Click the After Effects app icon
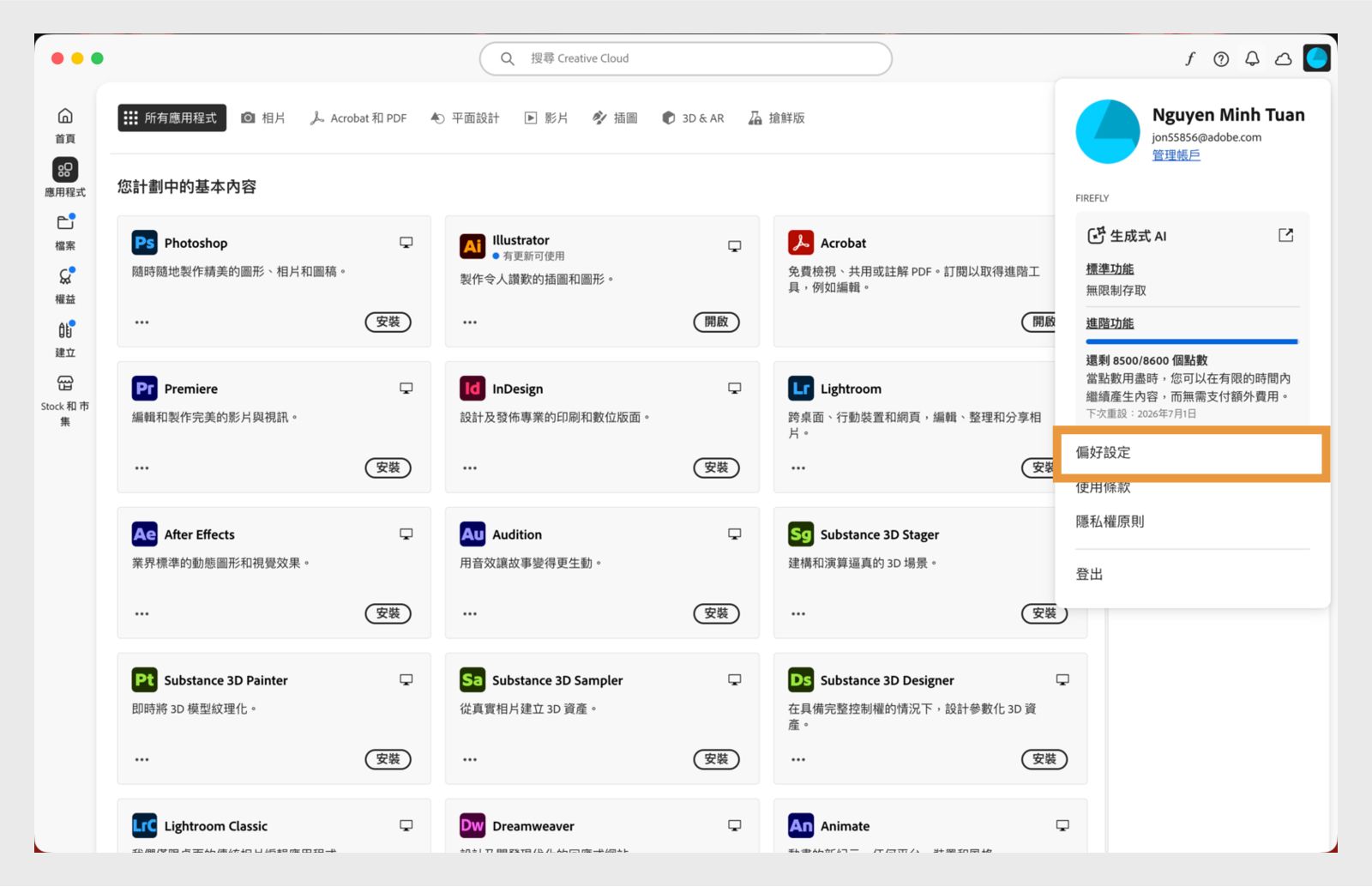Viewport: 1372px width, 887px height. [x=144, y=534]
